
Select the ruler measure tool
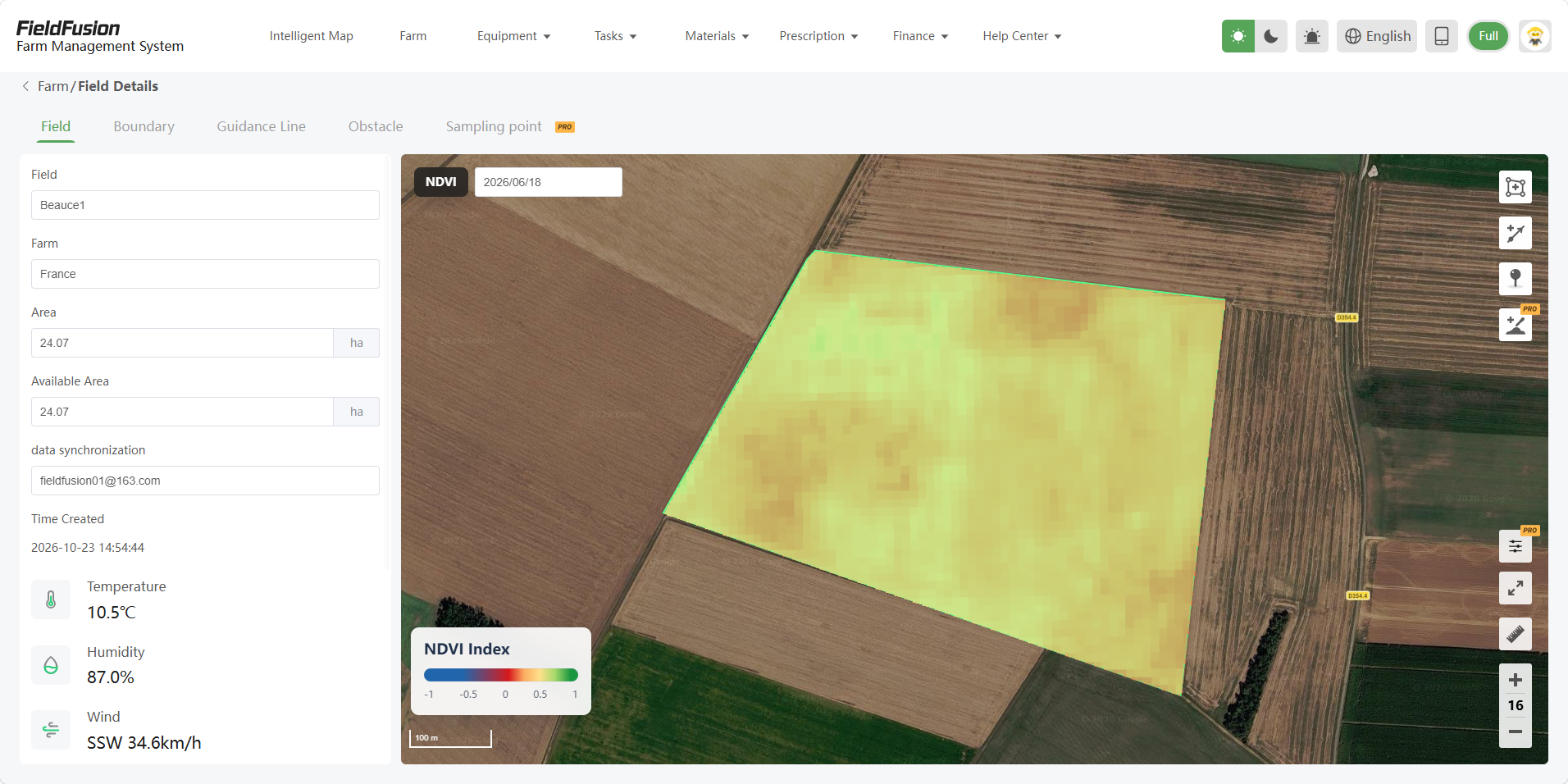coord(1516,634)
